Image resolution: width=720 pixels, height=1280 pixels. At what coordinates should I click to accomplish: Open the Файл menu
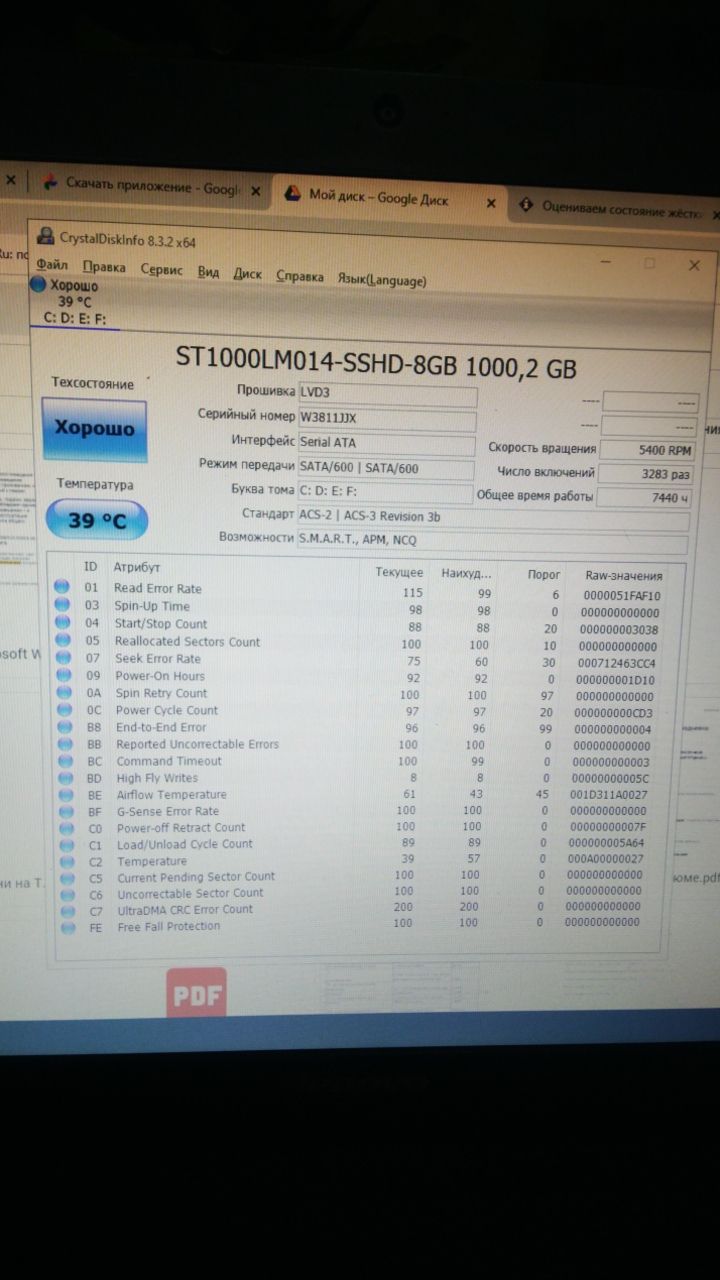[52, 267]
